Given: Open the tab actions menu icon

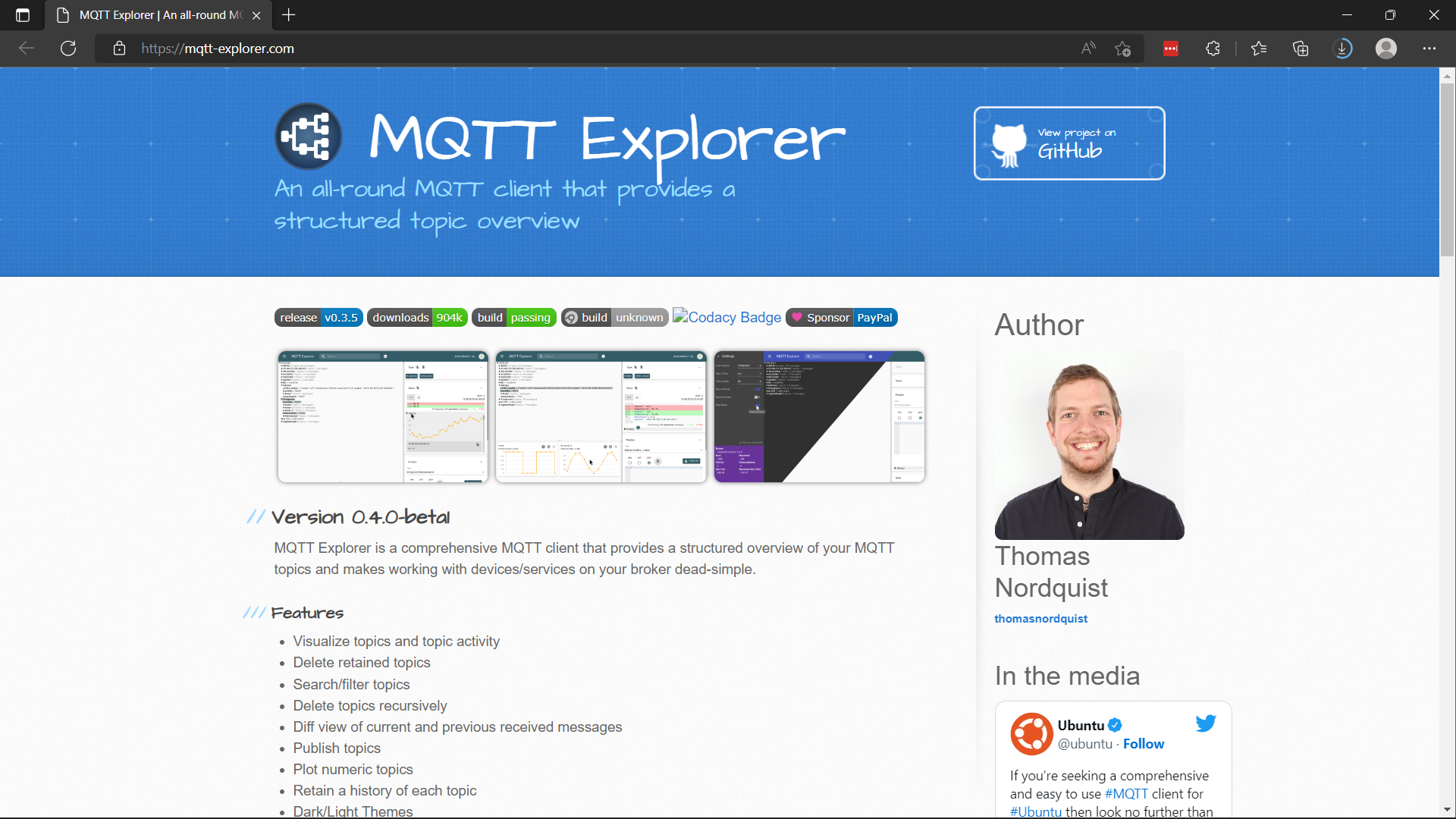Looking at the screenshot, I should 23,15.
